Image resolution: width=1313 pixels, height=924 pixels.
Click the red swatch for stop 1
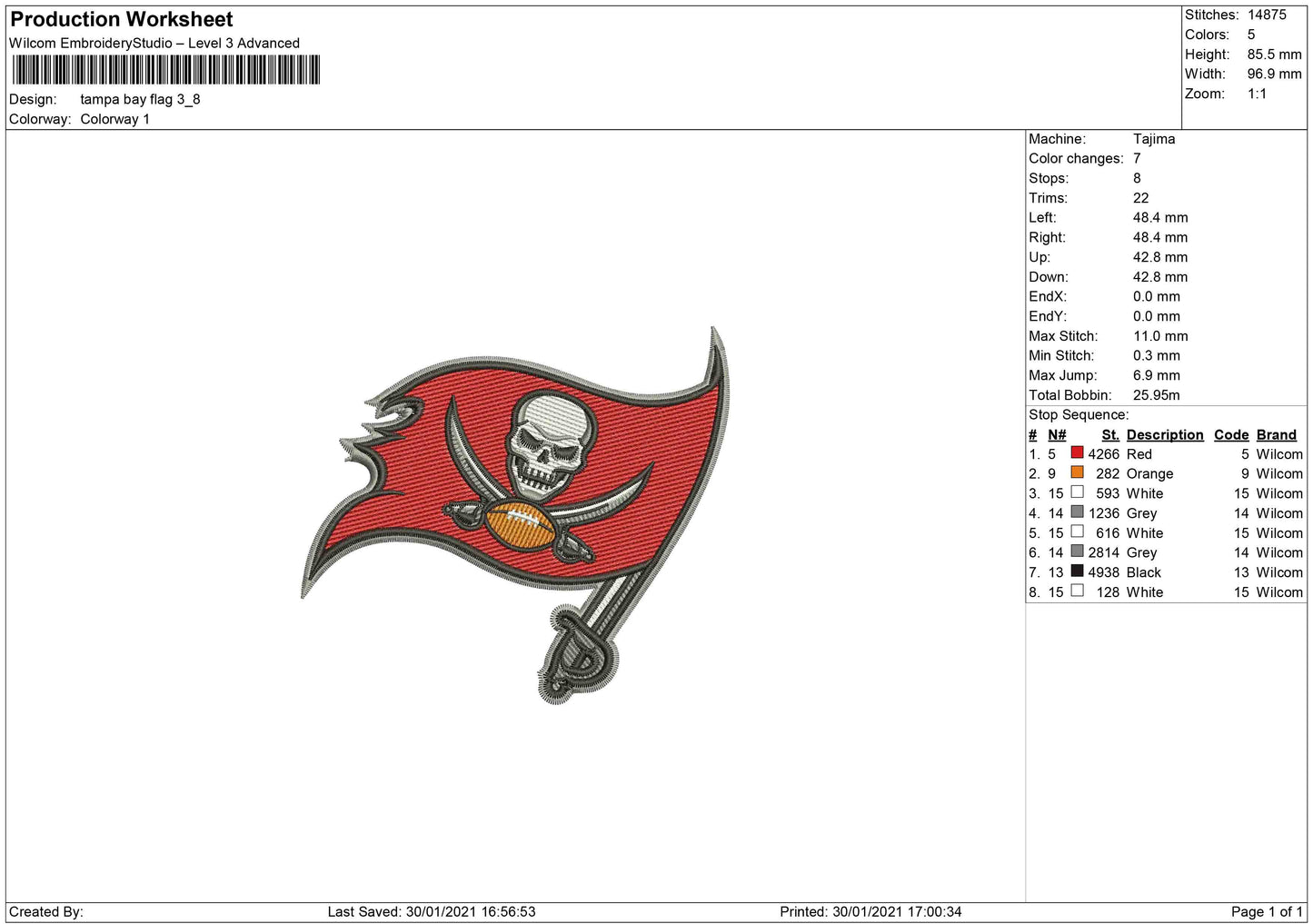(1077, 452)
